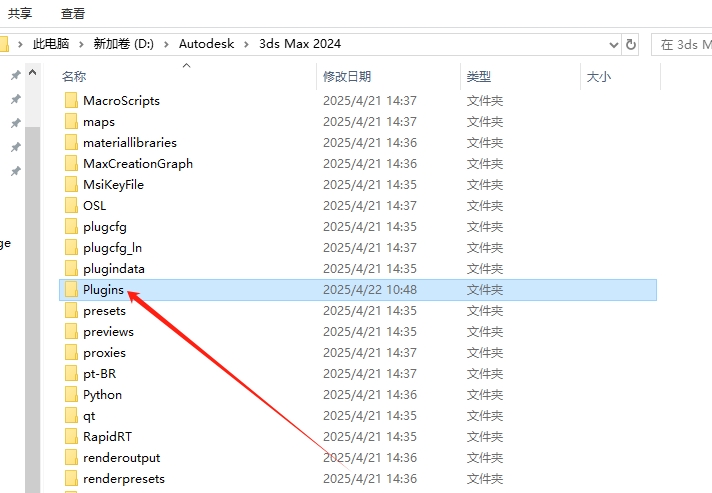Image resolution: width=712 pixels, height=493 pixels.
Task: Click the MacroScripts folder icon
Action: 70,100
